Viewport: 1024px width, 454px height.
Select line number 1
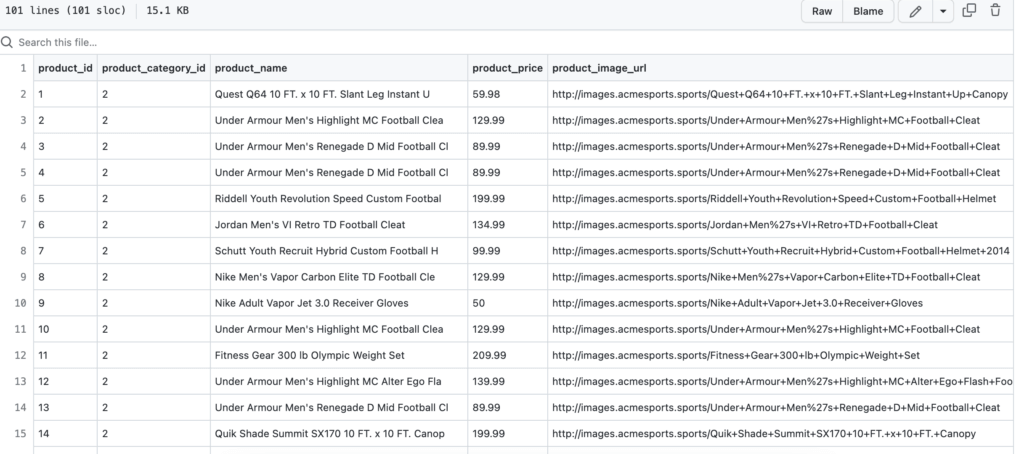[22, 68]
